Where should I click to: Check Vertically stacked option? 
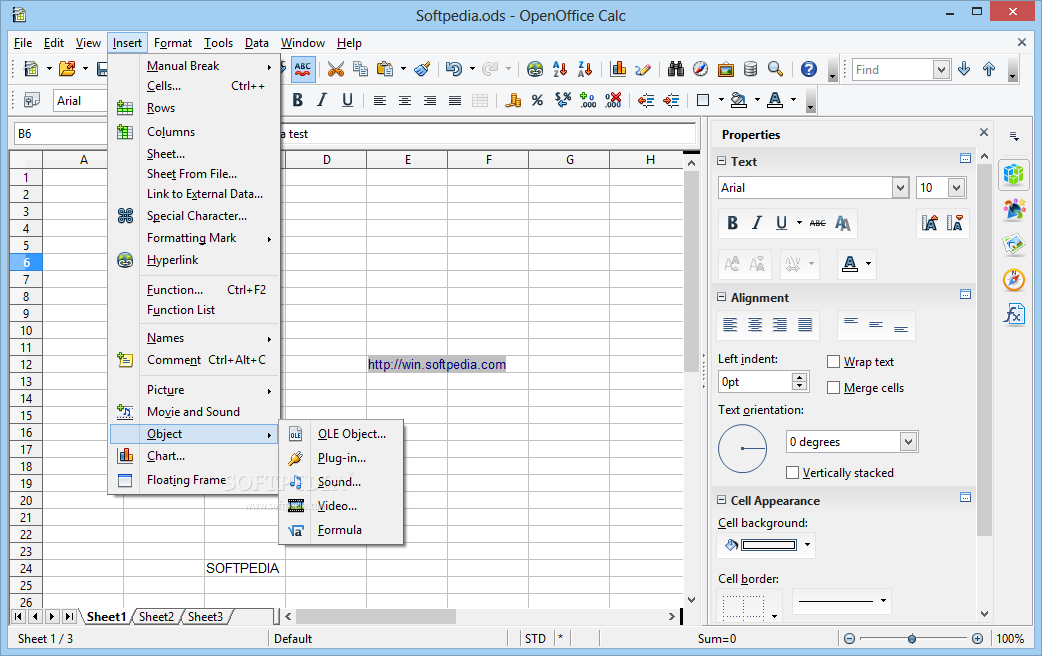pos(792,473)
